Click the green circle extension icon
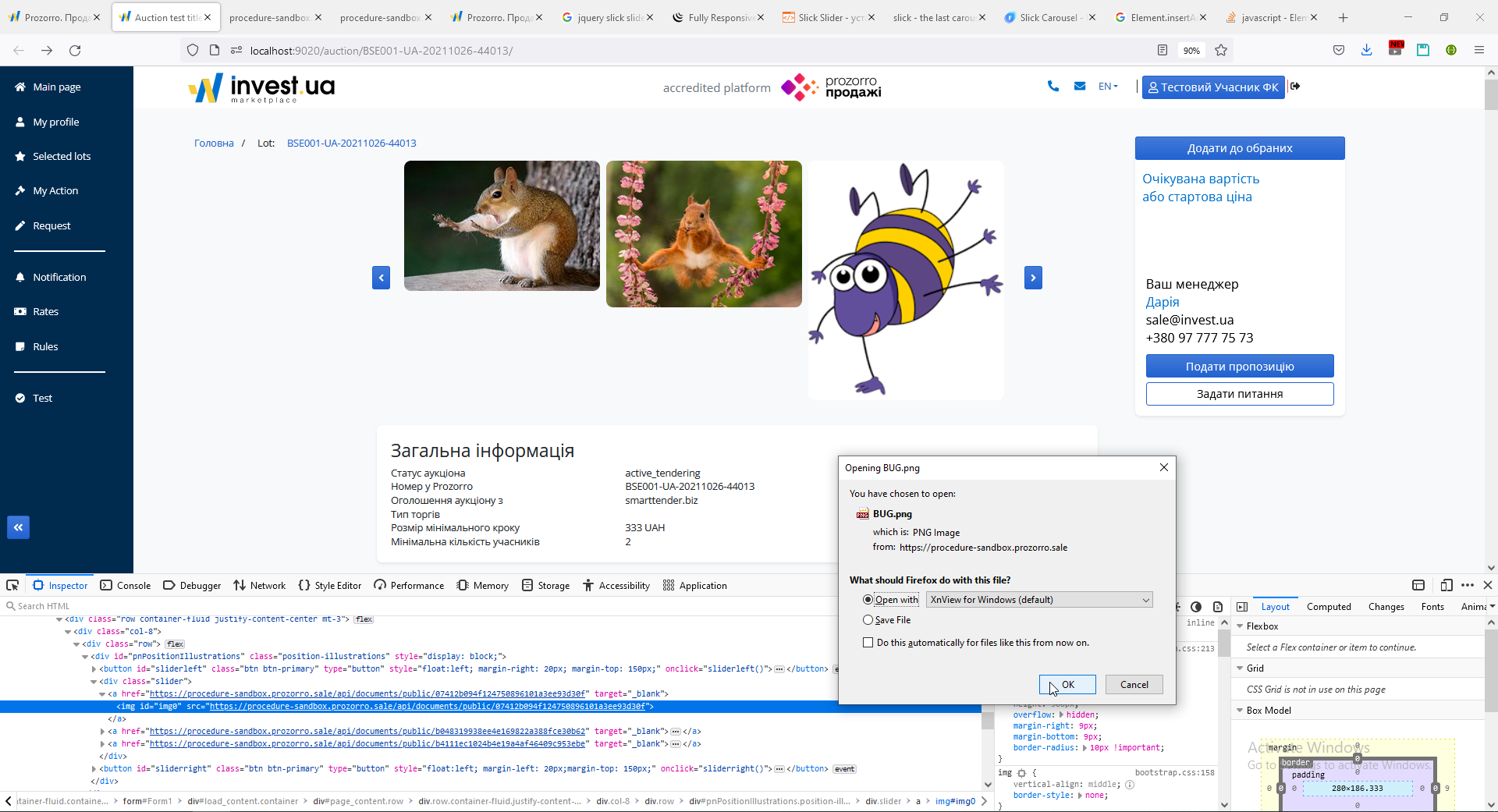Viewport: 1498px width, 812px height. 1451,50
